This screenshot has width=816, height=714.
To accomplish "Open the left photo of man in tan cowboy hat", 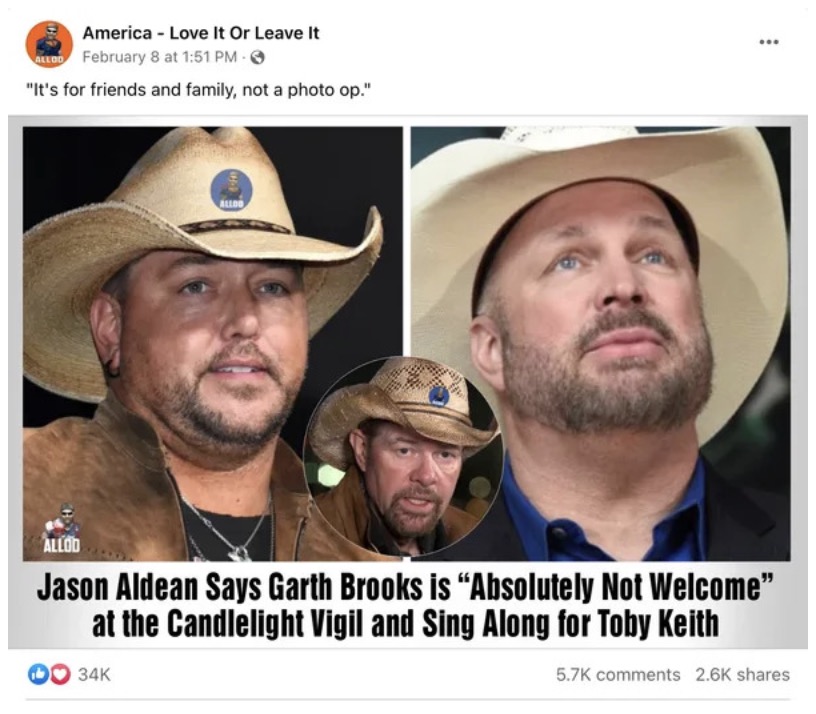I will pos(212,343).
